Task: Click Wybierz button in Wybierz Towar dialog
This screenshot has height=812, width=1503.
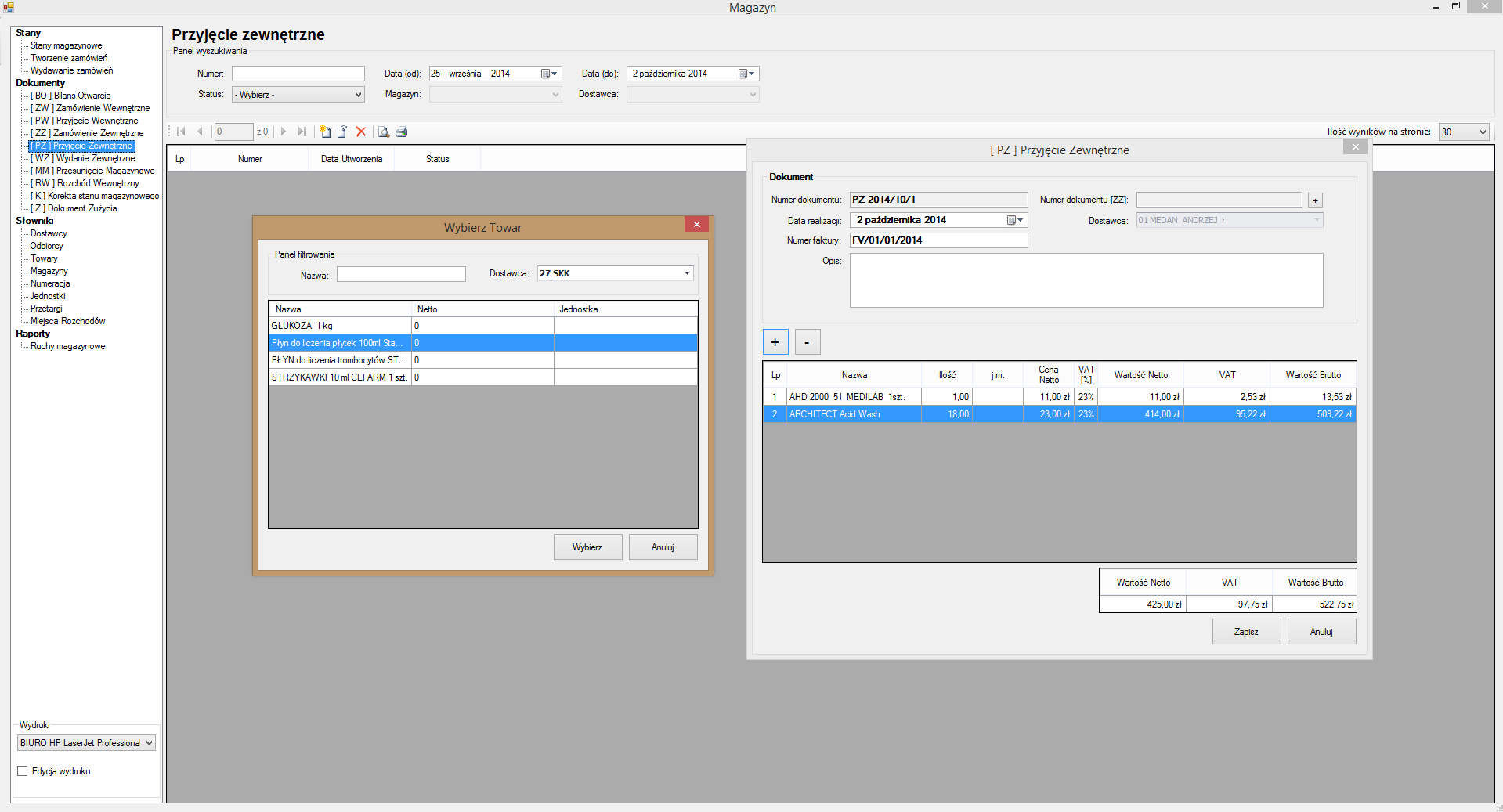Action: pos(587,547)
